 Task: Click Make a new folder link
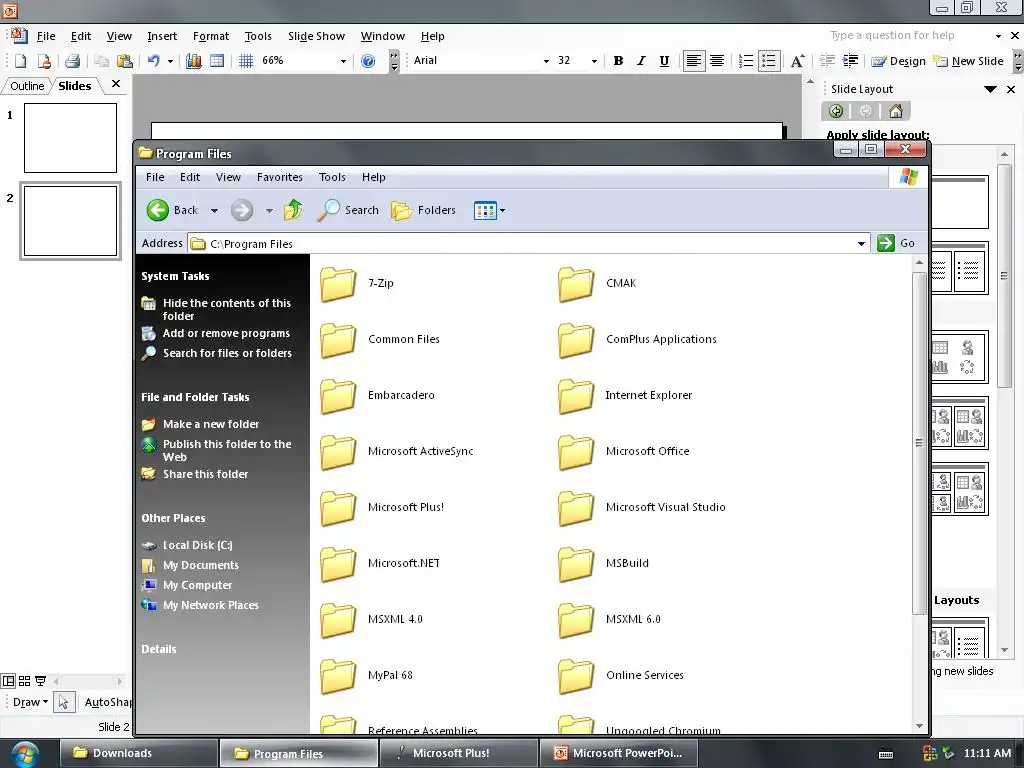(211, 424)
